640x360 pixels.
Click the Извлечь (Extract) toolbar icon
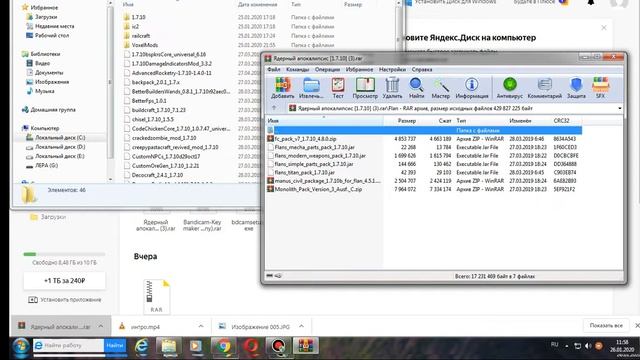point(311,88)
